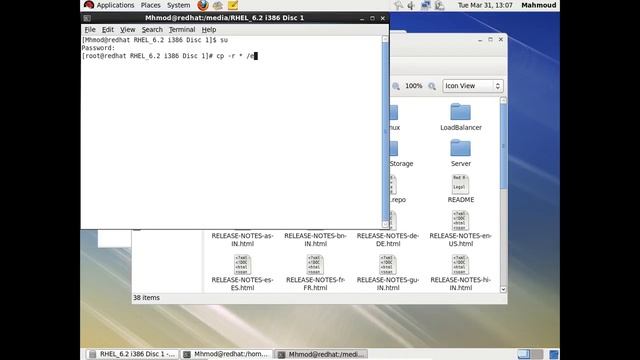Click the file manager scroll down arrow

503,289
